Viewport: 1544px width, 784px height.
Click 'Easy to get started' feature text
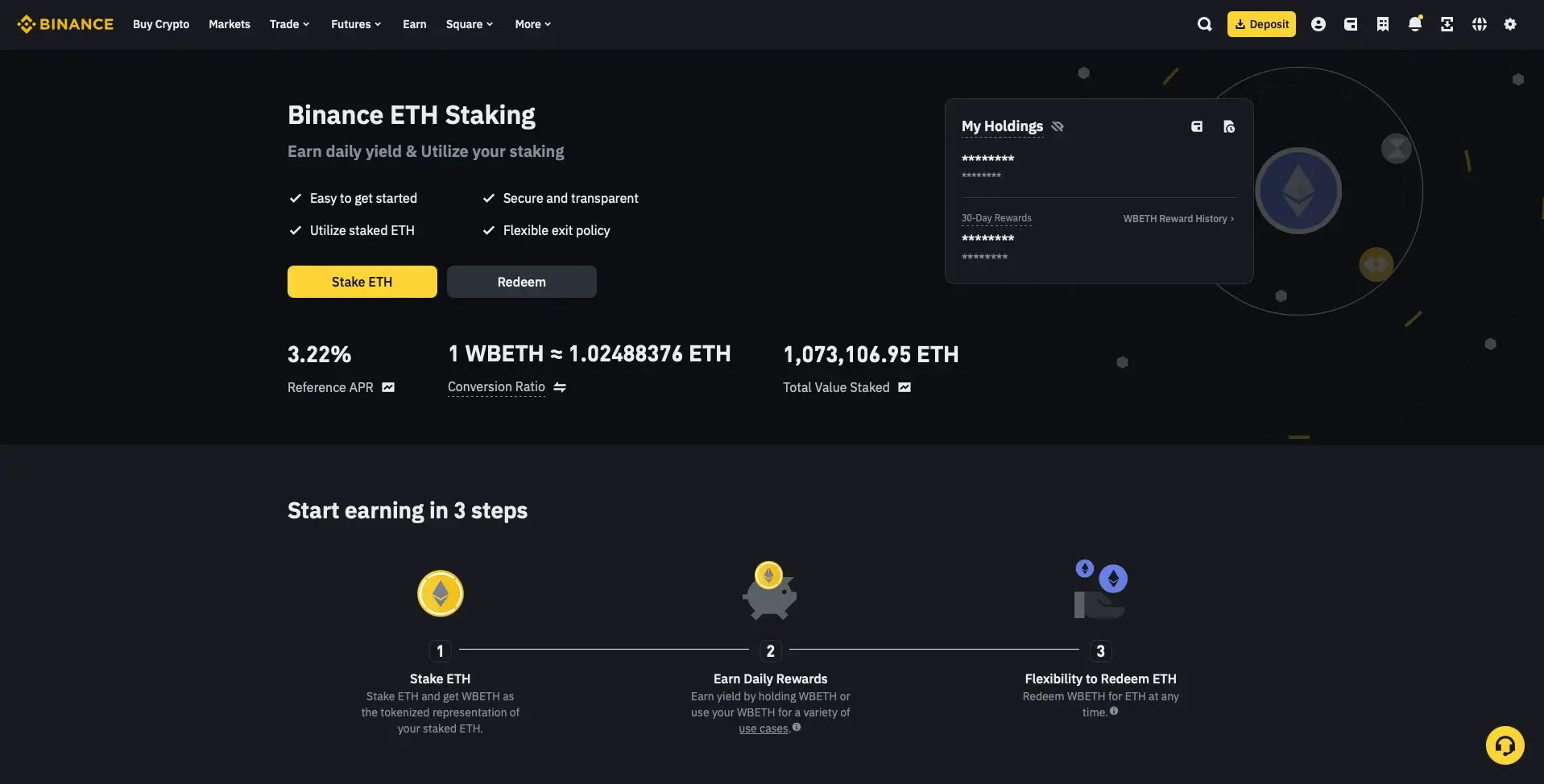tap(363, 198)
